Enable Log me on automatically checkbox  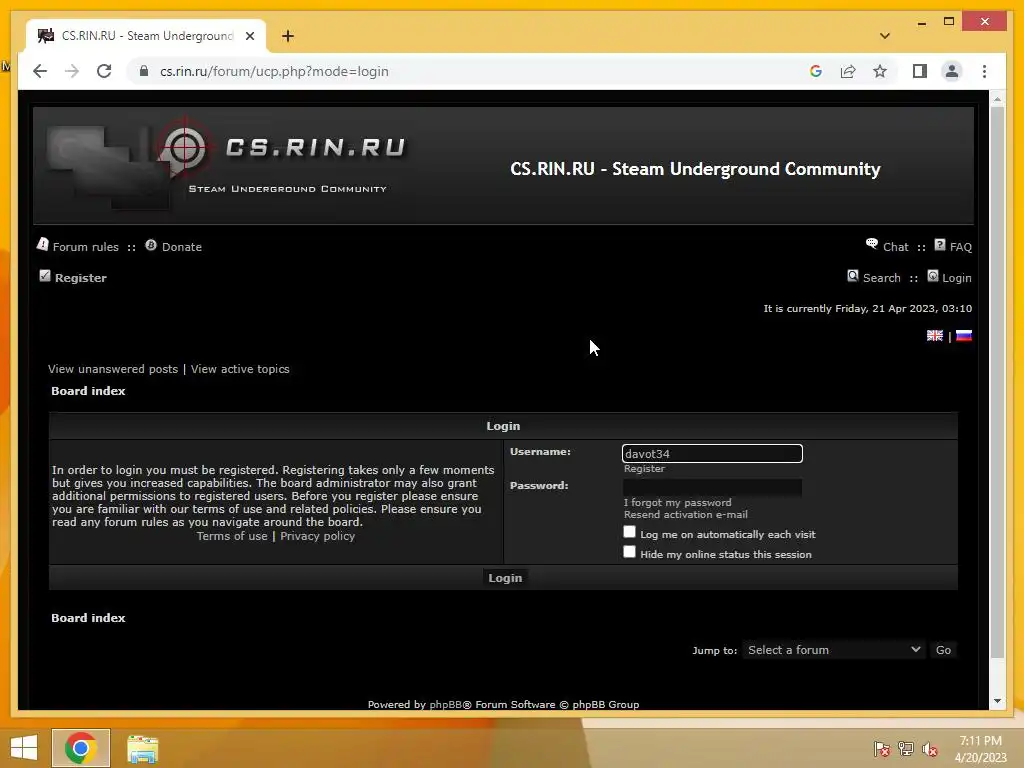pos(629,532)
